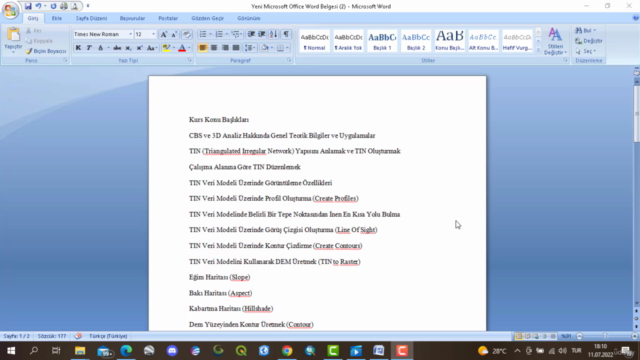Open Windows Start menu
640x360 pixels.
tap(11, 351)
